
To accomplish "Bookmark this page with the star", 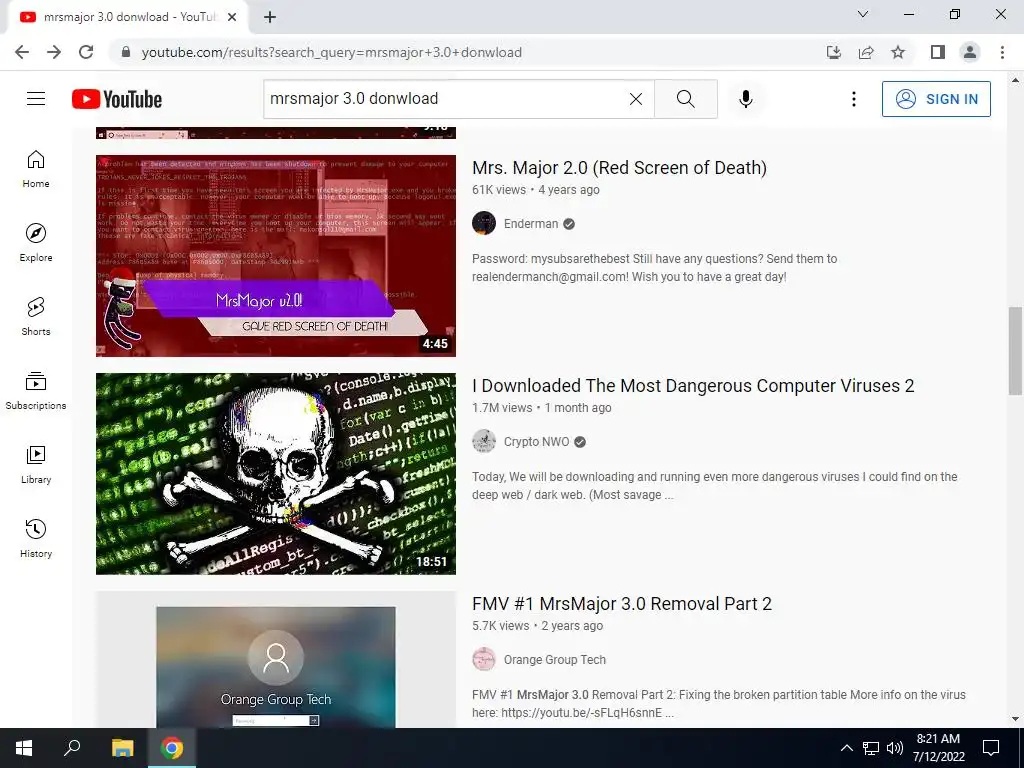I will (899, 52).
